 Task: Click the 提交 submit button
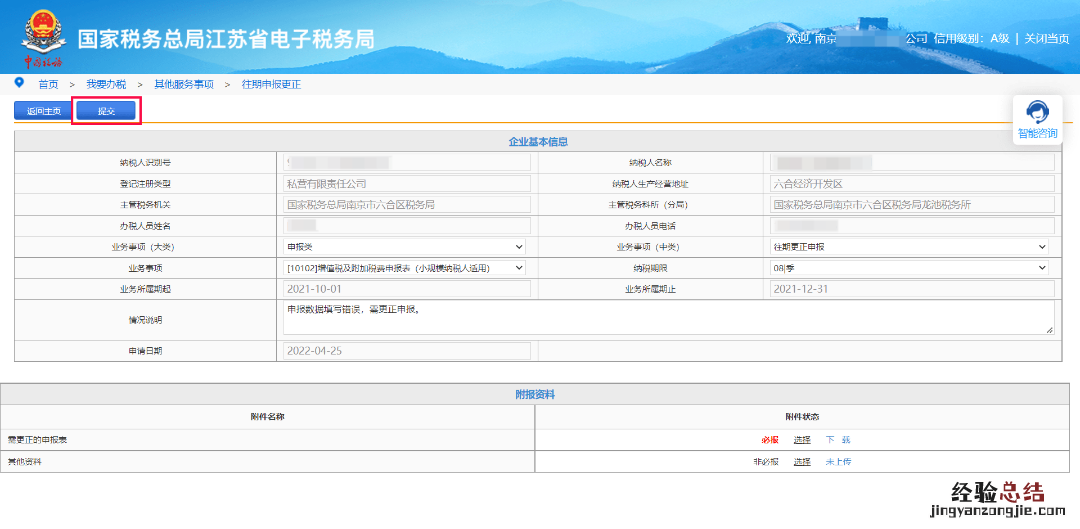click(x=106, y=111)
